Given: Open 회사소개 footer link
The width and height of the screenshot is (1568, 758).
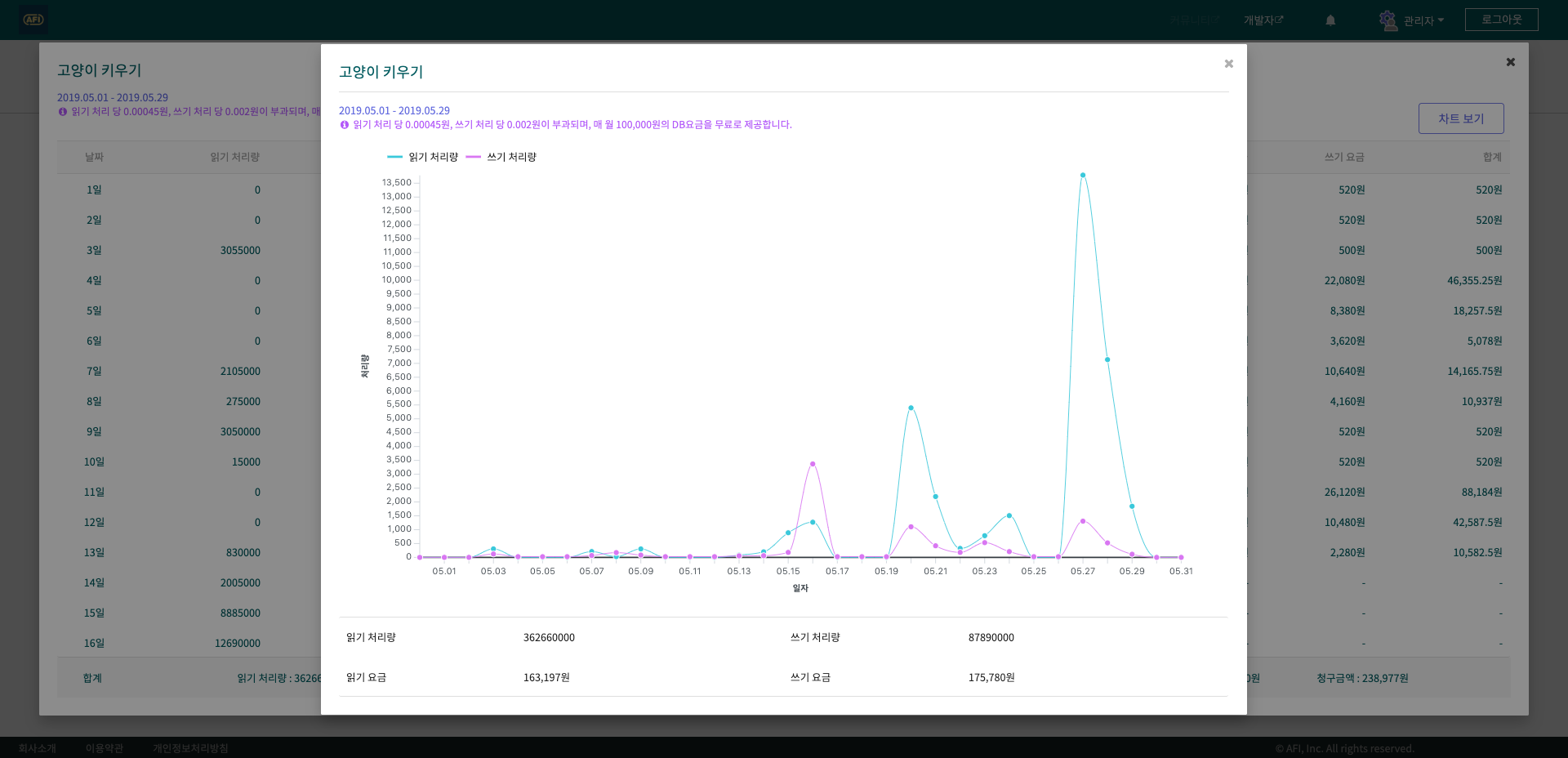Looking at the screenshot, I should pyautogui.click(x=37, y=748).
